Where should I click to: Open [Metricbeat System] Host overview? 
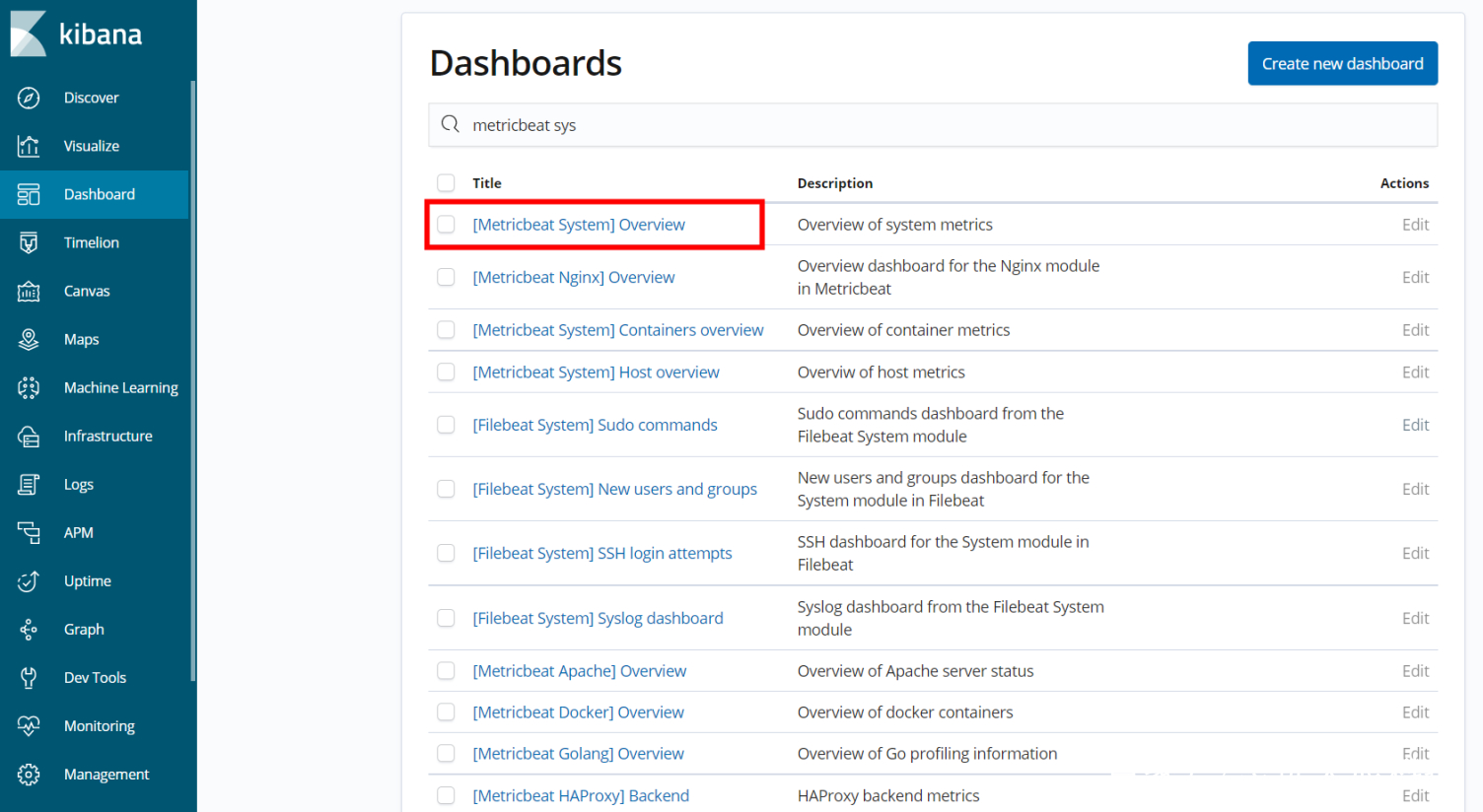click(x=596, y=372)
